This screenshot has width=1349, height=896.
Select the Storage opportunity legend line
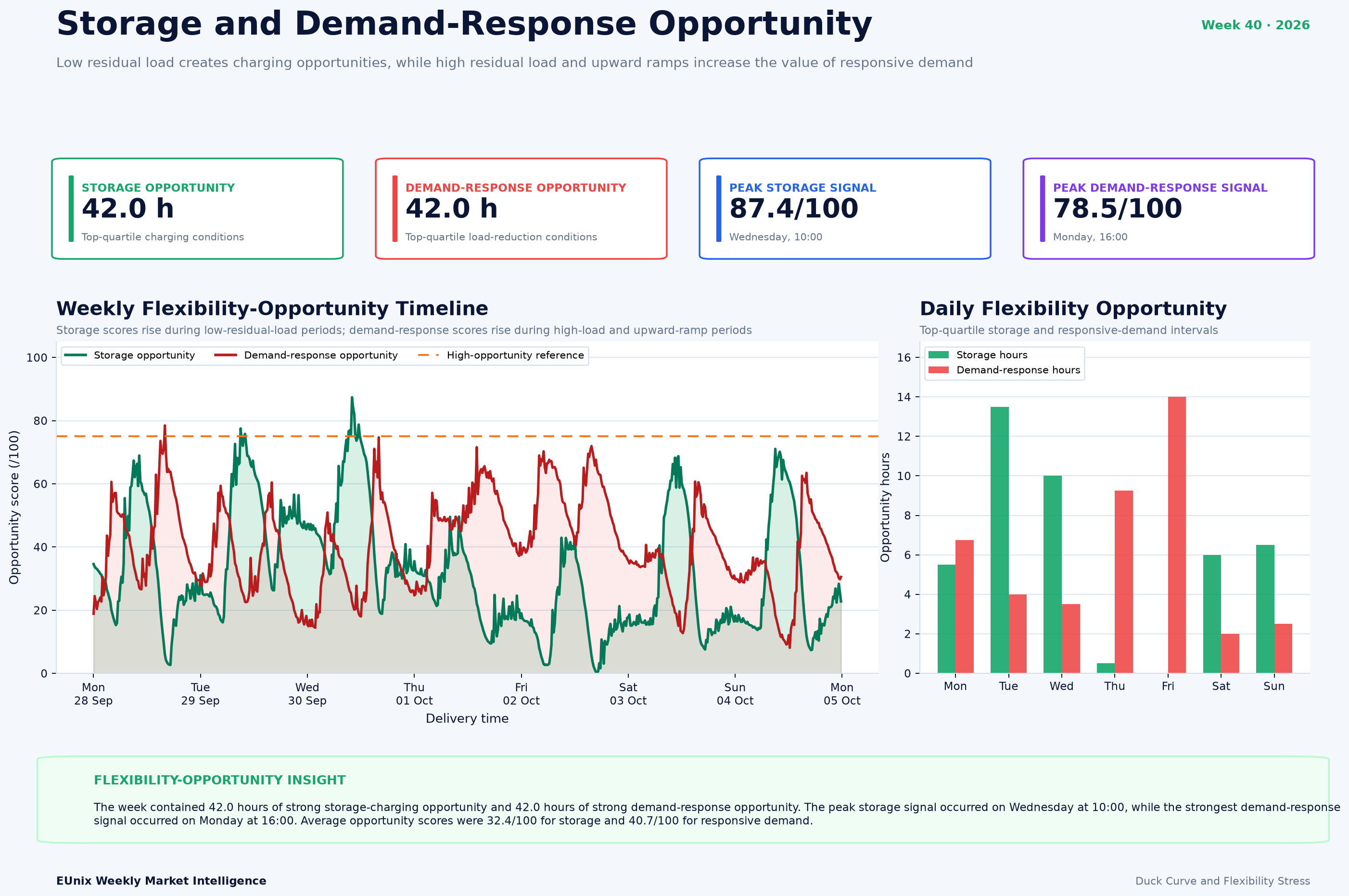[x=76, y=355]
